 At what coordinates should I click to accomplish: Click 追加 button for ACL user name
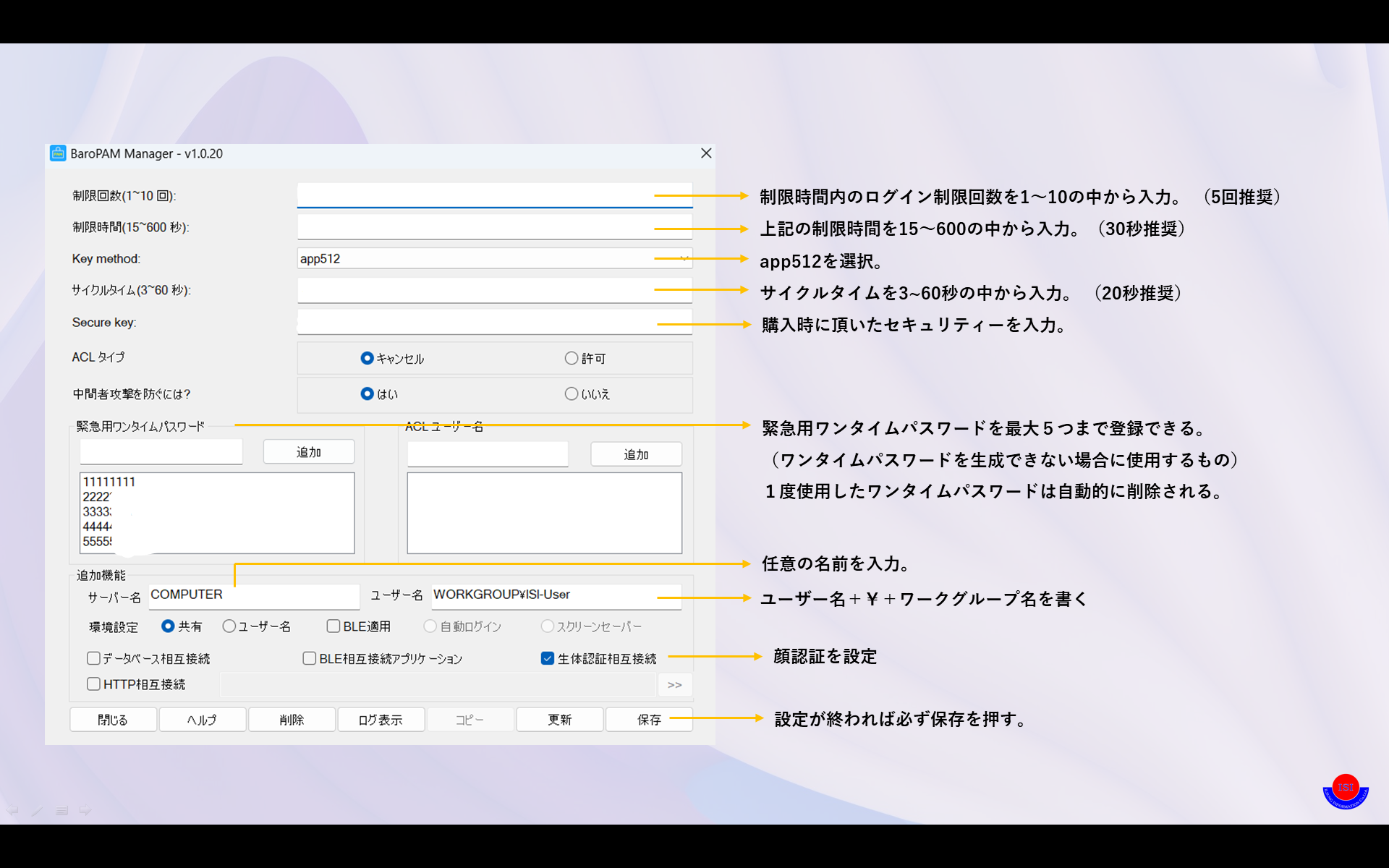tap(636, 454)
